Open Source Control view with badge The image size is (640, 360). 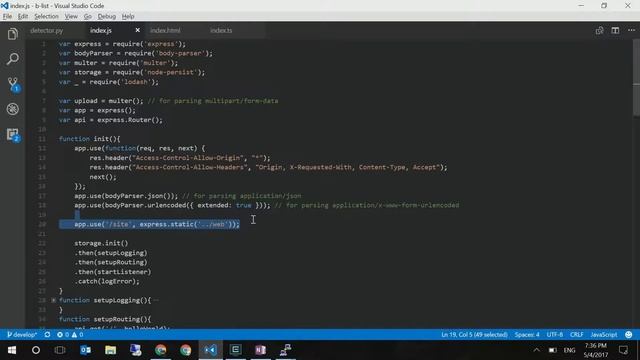tap(13, 84)
